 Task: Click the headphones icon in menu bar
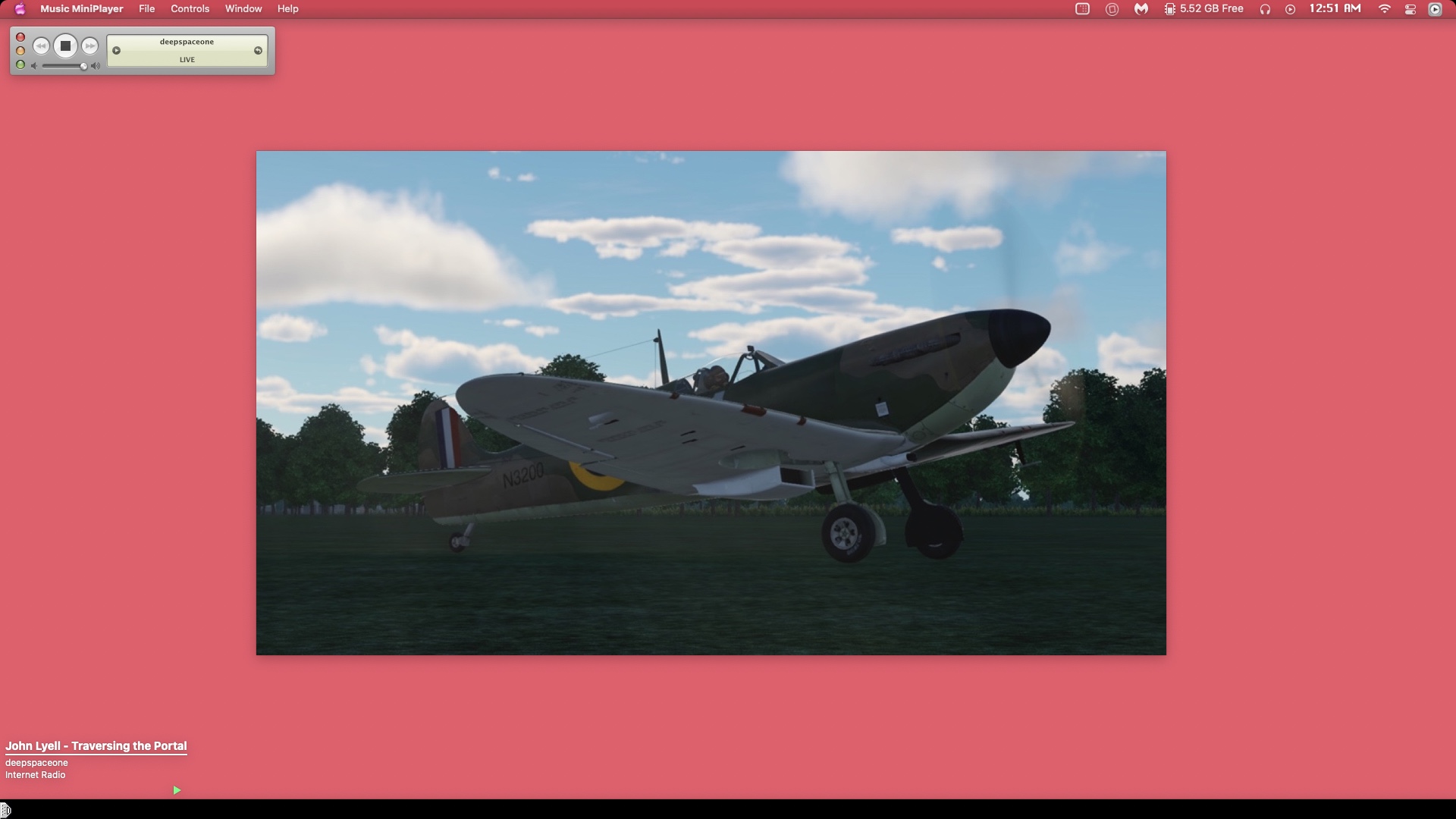coord(1265,9)
